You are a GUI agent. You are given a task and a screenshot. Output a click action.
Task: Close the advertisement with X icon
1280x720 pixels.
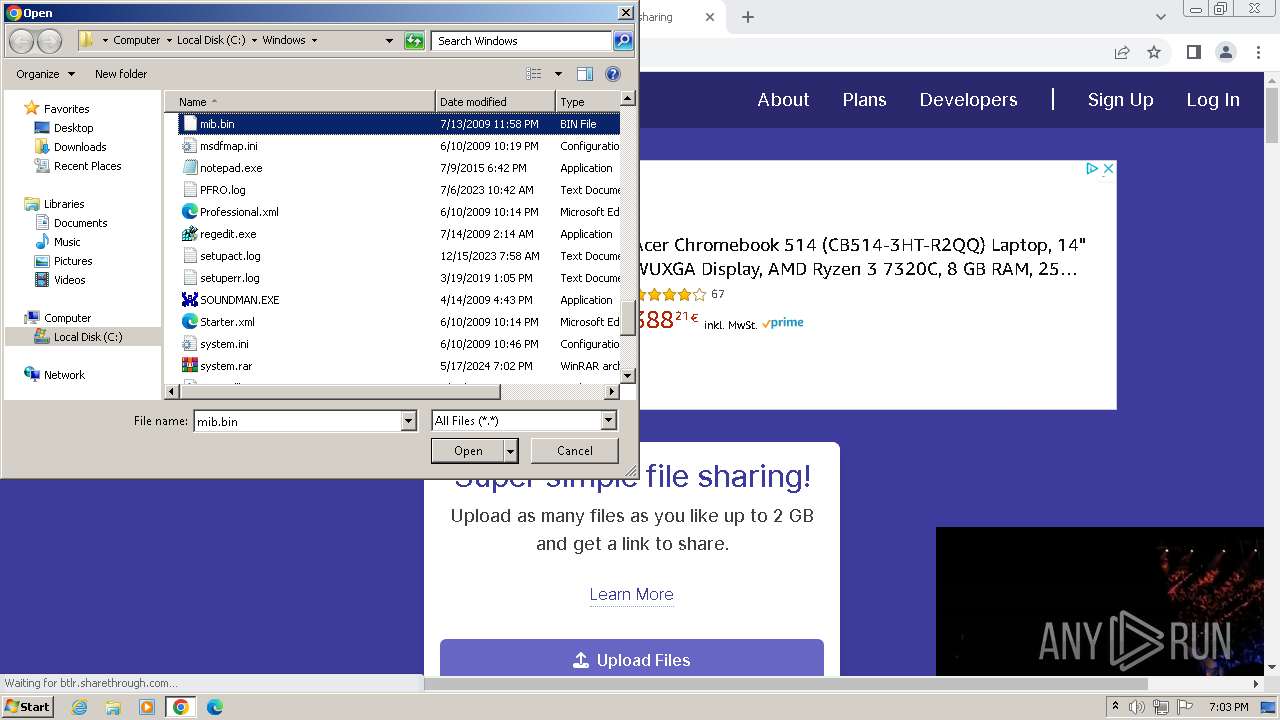pyautogui.click(x=1108, y=169)
